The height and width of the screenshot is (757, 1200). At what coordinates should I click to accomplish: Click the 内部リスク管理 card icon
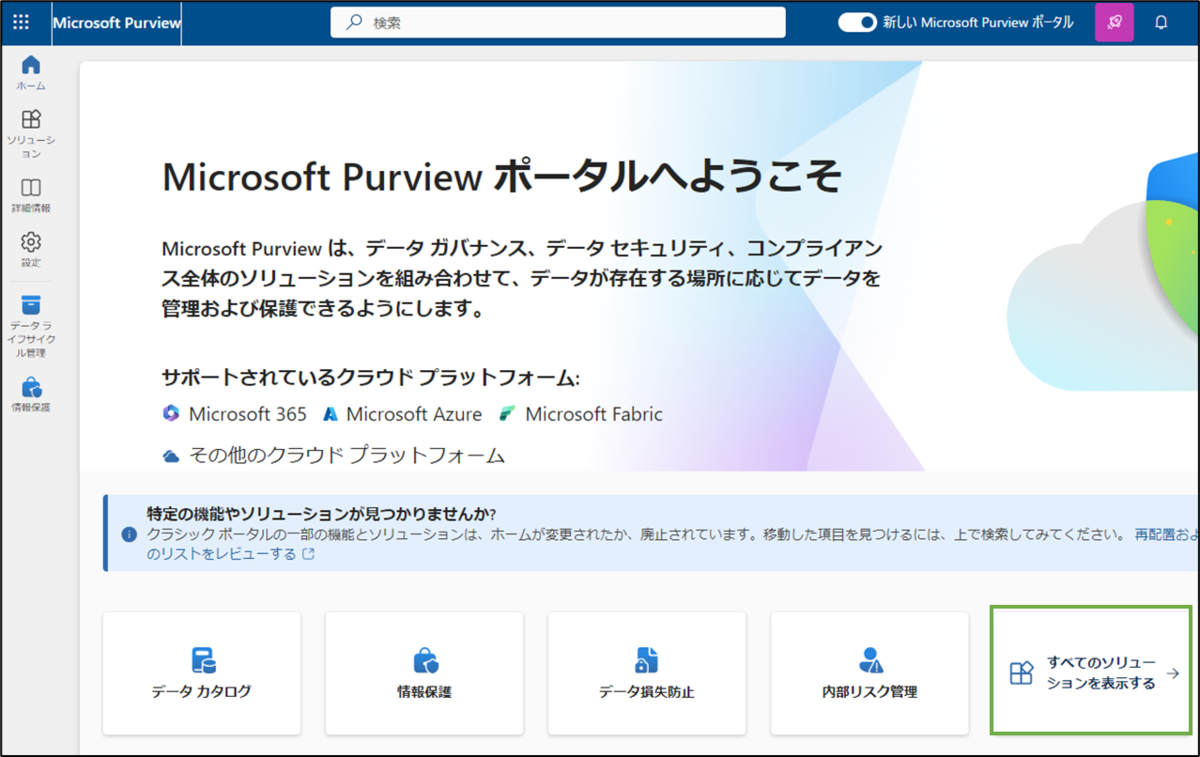click(870, 660)
